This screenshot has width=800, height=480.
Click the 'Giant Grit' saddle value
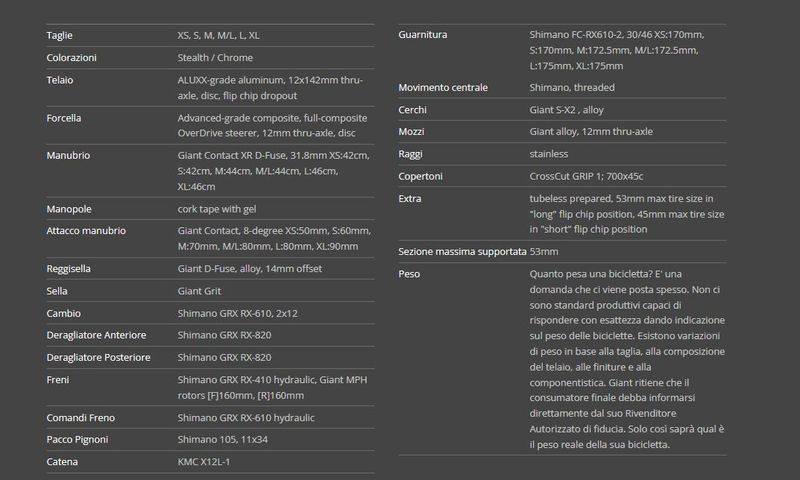tap(199, 291)
